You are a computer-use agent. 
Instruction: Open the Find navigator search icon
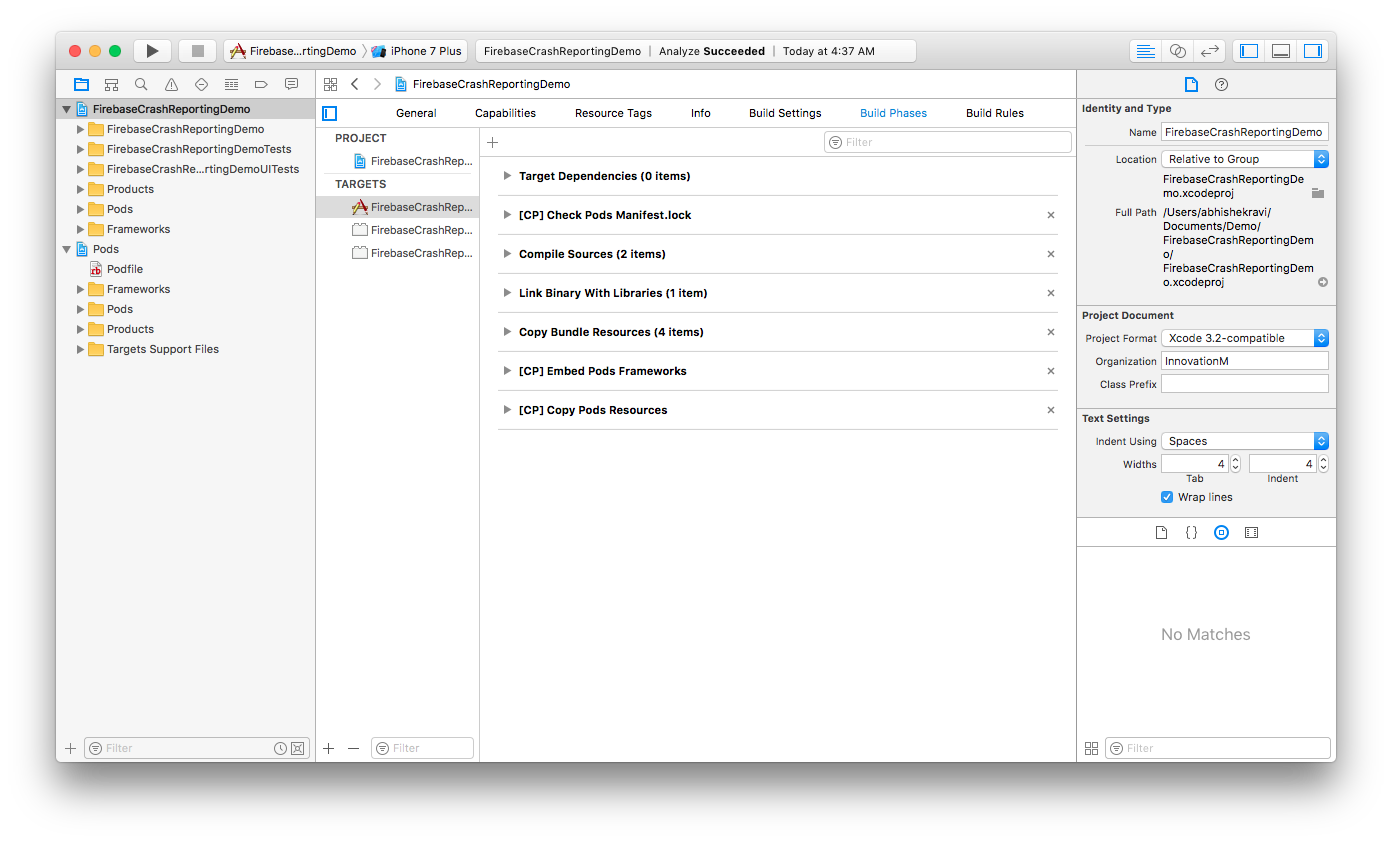tap(141, 85)
